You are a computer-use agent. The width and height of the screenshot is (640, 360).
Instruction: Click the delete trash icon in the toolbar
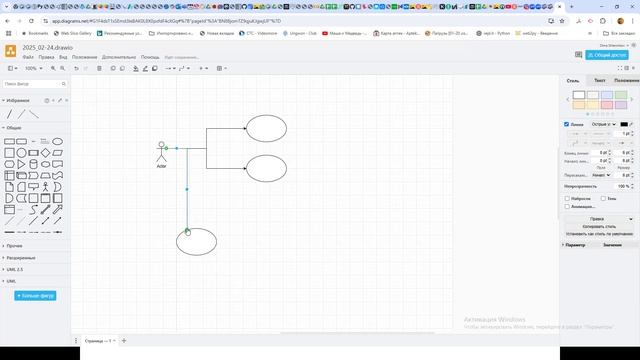click(x=99, y=68)
